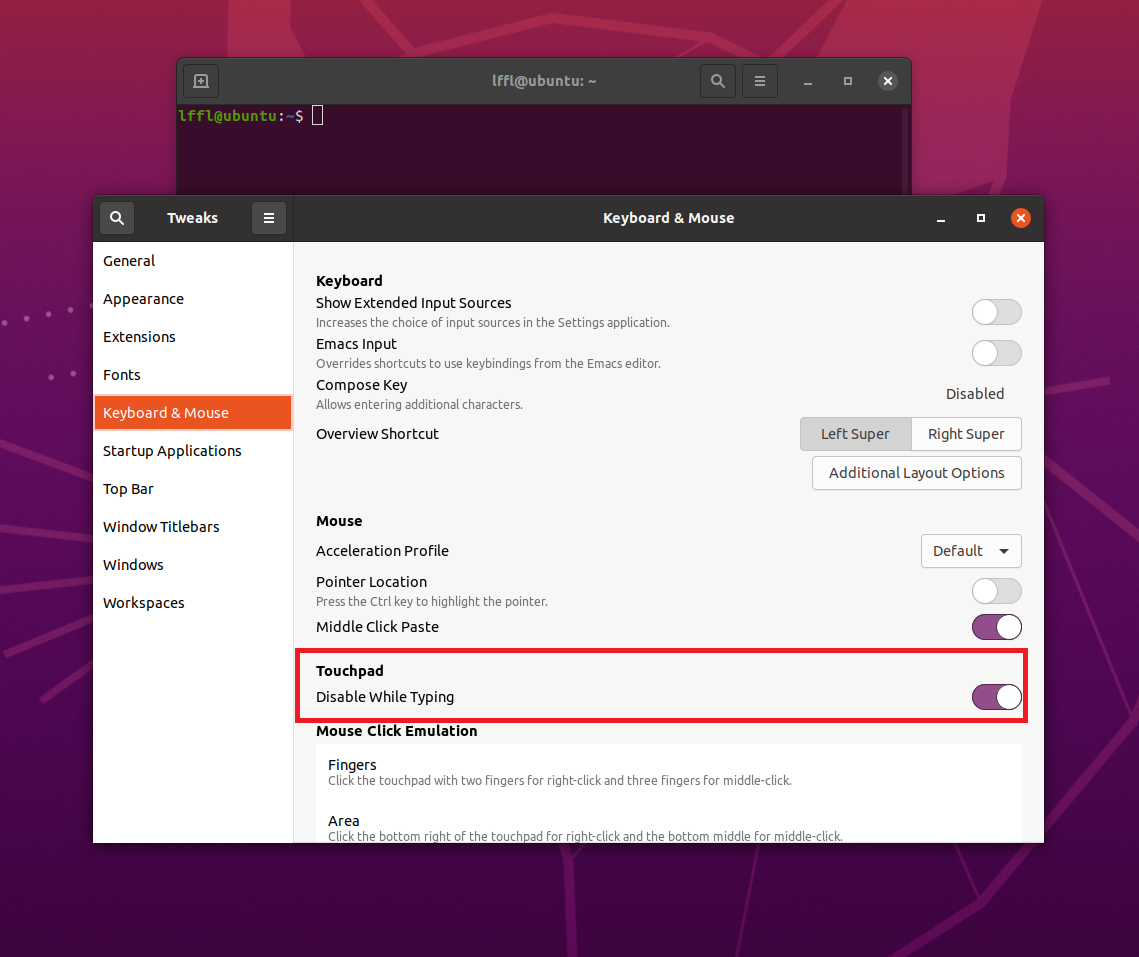
Task: Enable Emacs Input keybindings
Action: point(996,353)
